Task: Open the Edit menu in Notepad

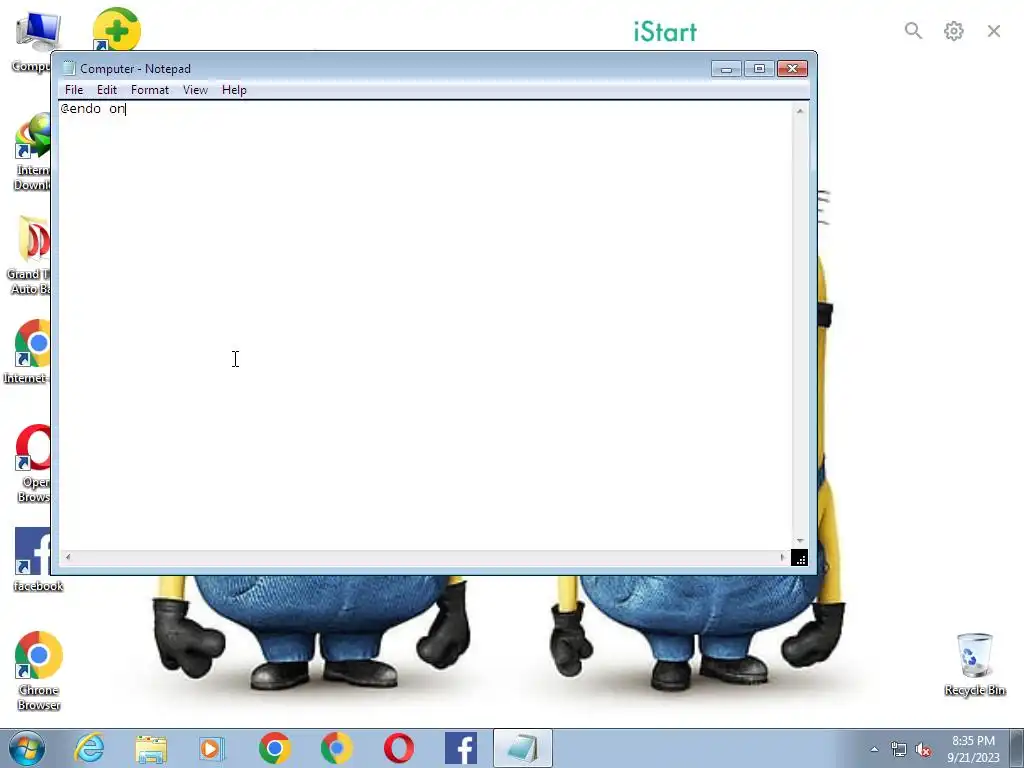Action: click(106, 90)
